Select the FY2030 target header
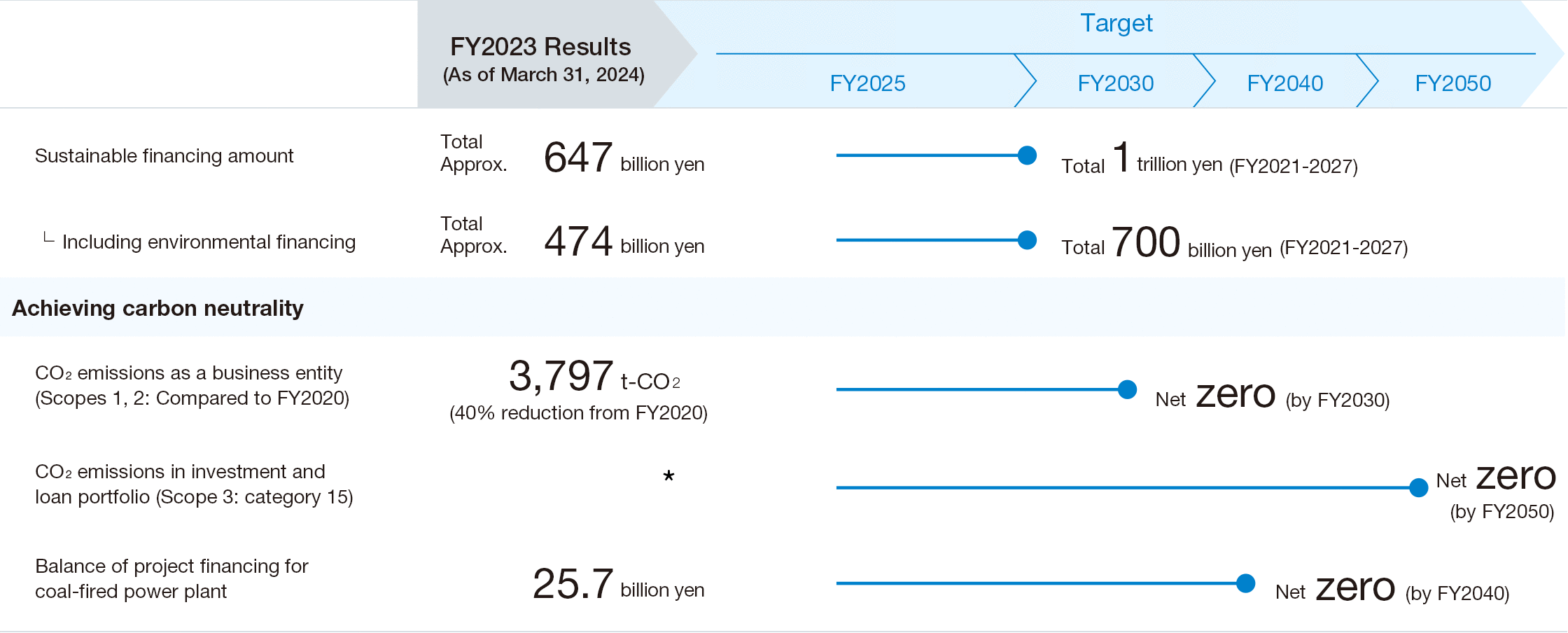This screenshot has width=1568, height=633. (x=1115, y=83)
